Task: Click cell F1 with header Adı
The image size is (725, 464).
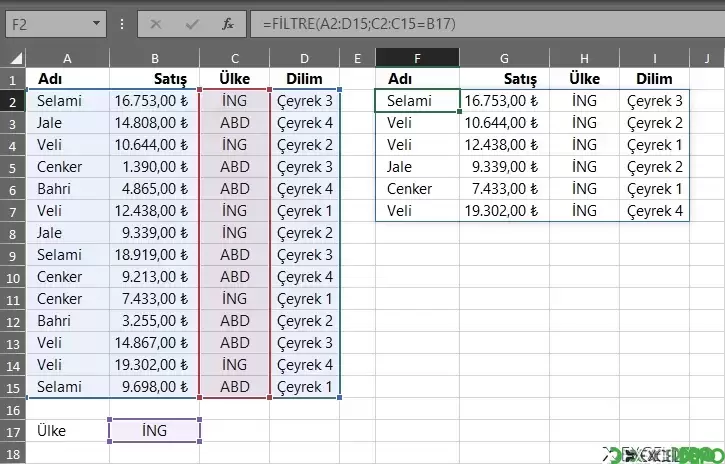Action: [418, 79]
